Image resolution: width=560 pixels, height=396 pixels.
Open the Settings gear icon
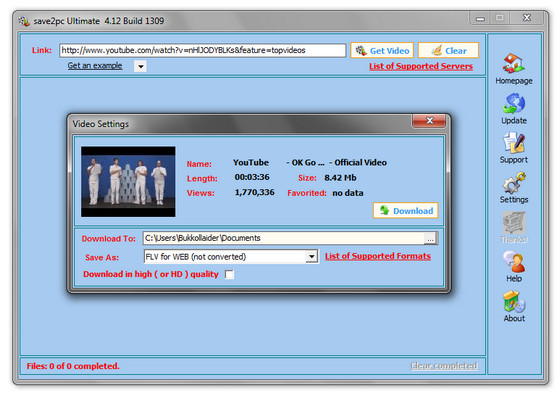point(514,182)
